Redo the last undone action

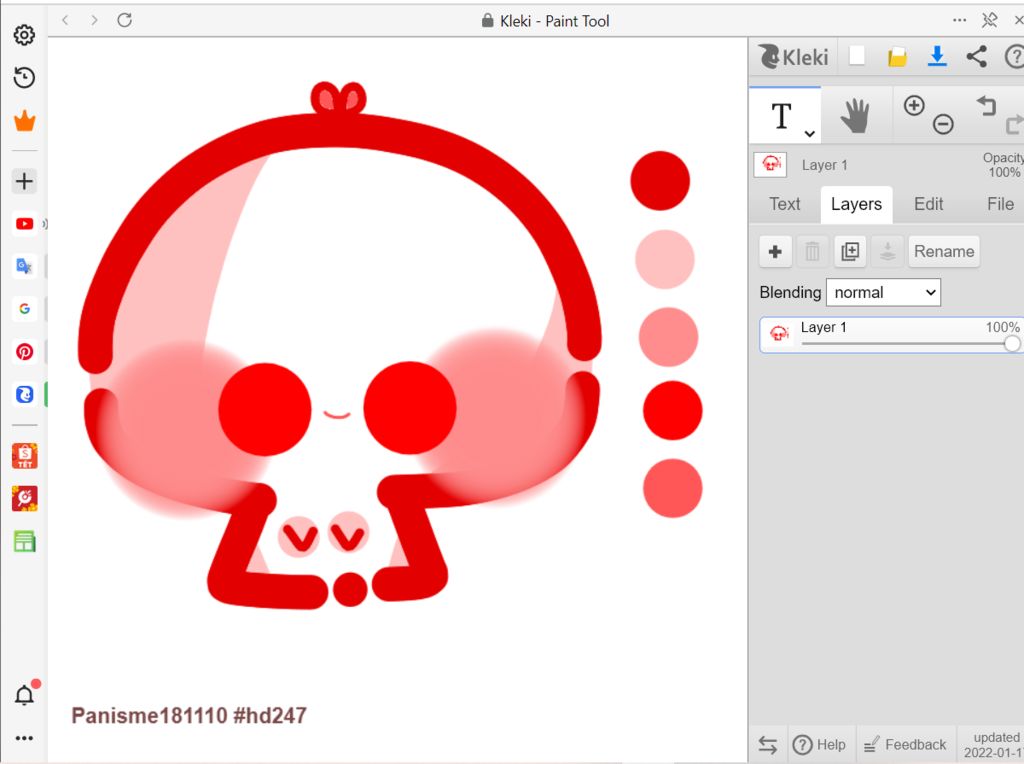point(1014,124)
